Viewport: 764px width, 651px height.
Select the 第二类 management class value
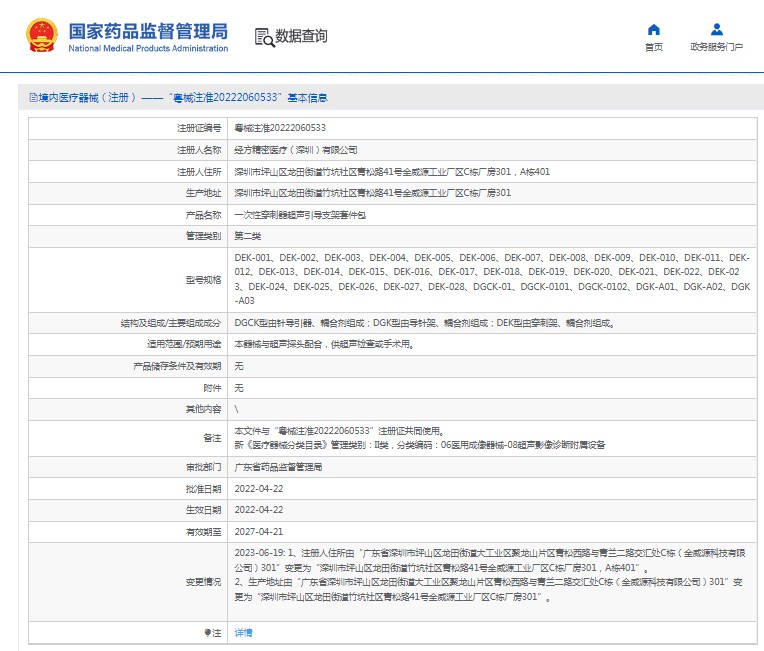248,236
